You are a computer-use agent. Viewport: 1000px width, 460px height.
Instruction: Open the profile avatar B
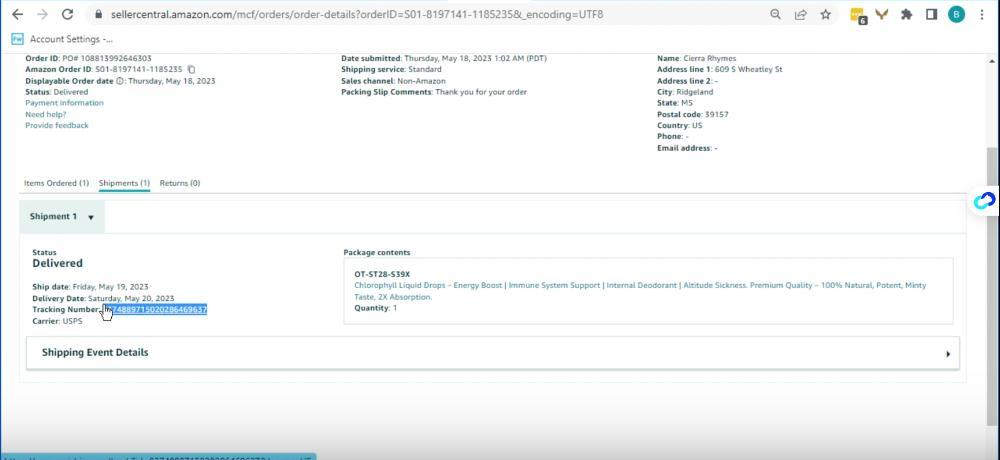point(956,14)
